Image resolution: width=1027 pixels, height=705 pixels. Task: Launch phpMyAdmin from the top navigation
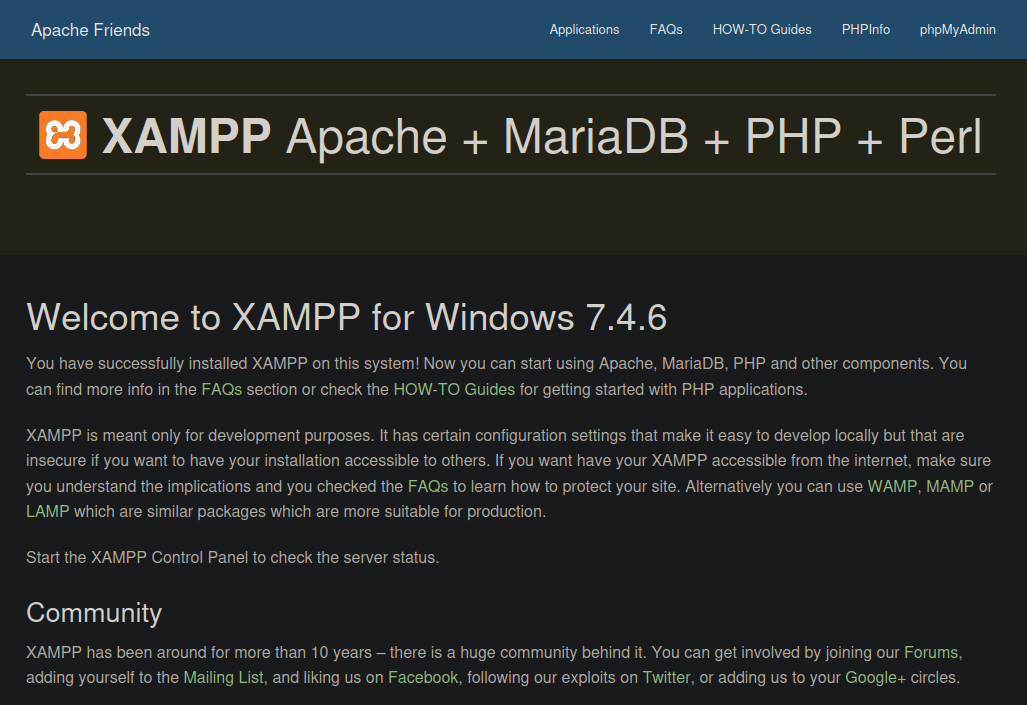(x=957, y=30)
